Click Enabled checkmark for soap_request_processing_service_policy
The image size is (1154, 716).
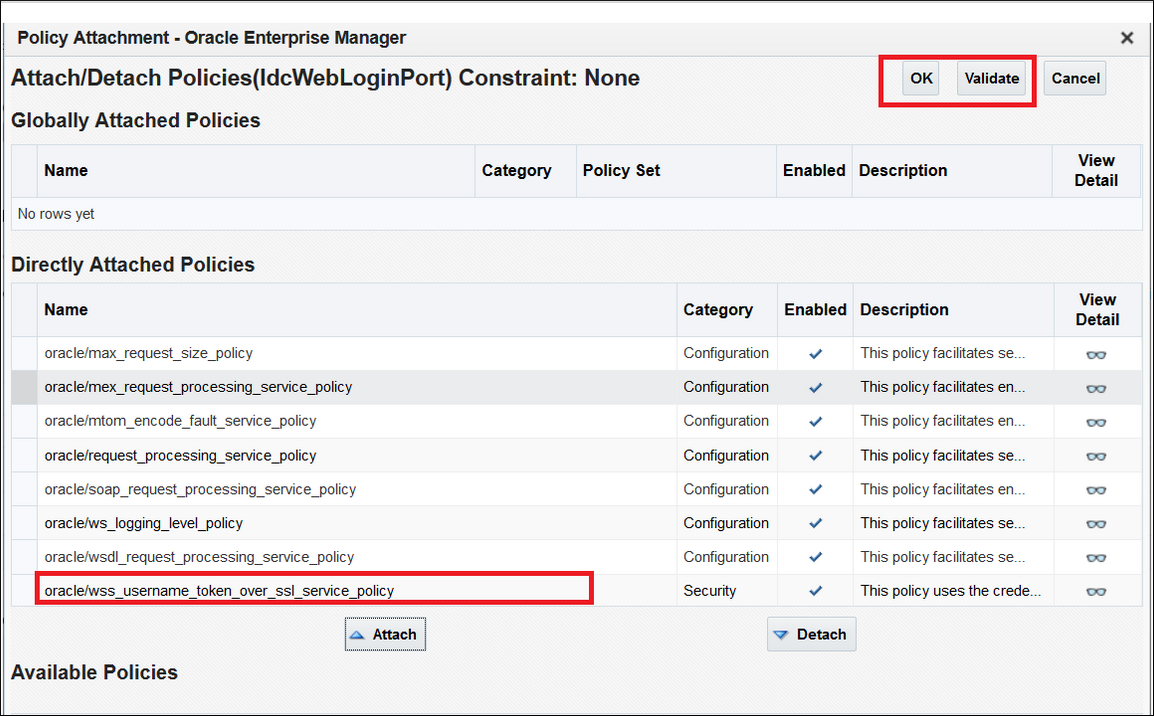(x=815, y=489)
